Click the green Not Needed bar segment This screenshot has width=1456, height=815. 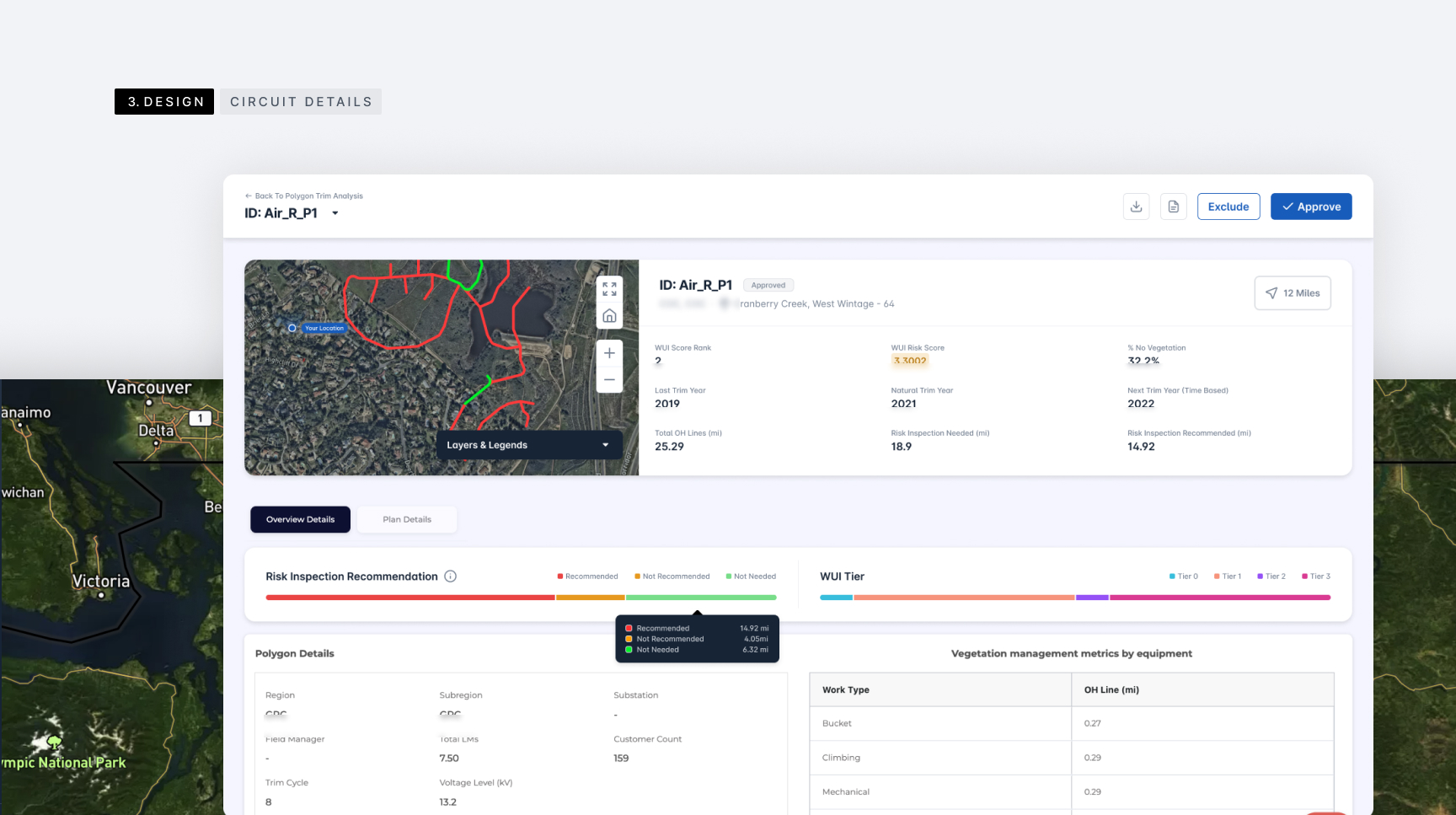click(x=701, y=598)
